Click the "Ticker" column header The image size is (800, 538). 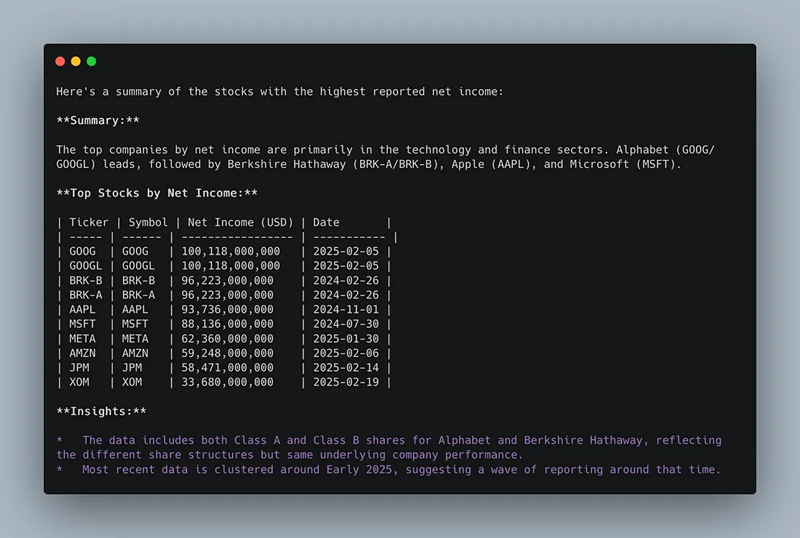pyautogui.click(x=89, y=223)
